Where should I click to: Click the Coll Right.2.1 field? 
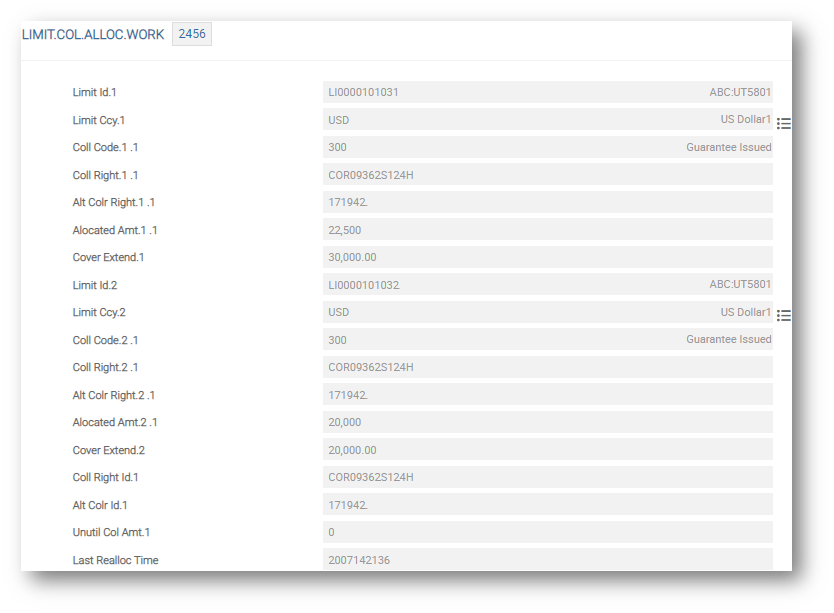point(547,367)
